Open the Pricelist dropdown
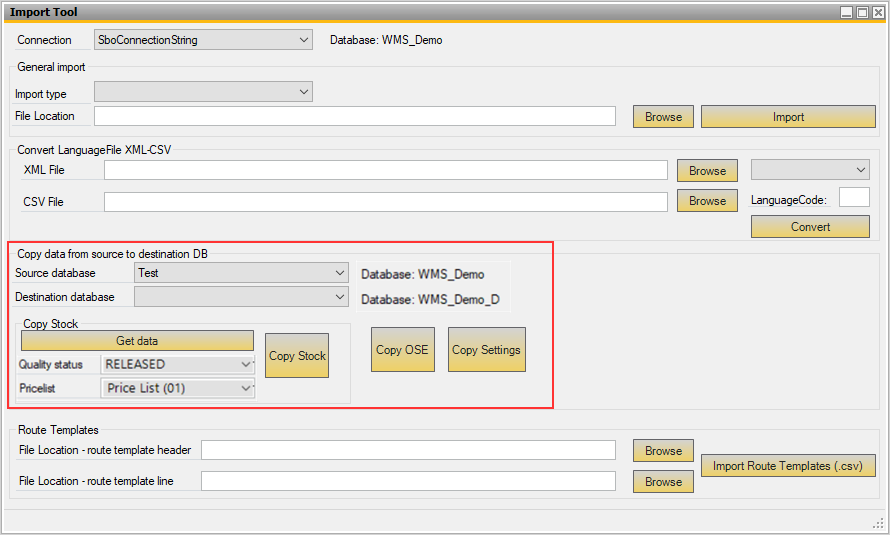Screen dimensions: 890x535 178,388
